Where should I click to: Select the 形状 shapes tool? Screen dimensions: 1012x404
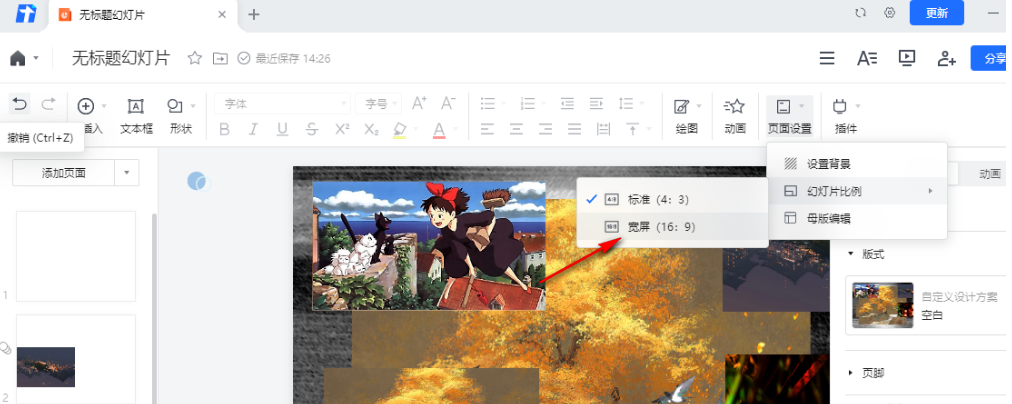[x=180, y=114]
